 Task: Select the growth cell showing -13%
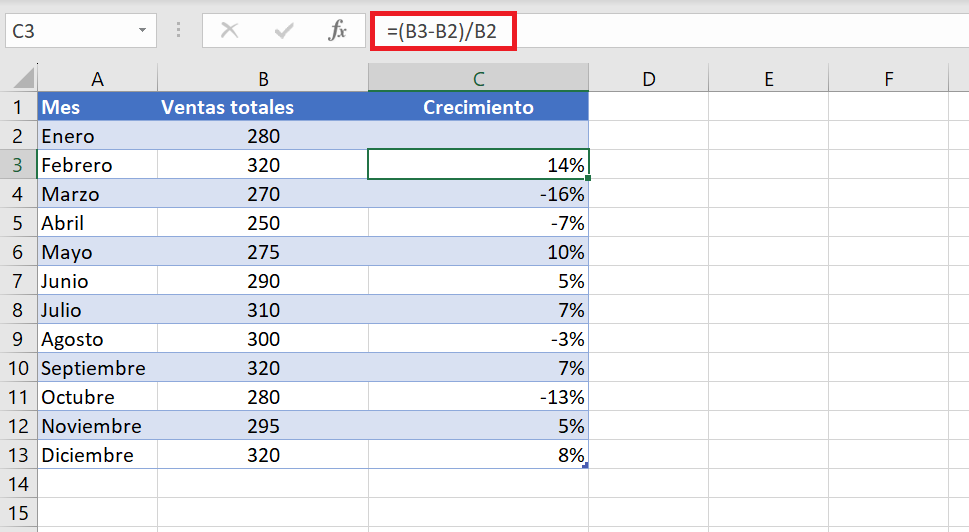point(478,397)
